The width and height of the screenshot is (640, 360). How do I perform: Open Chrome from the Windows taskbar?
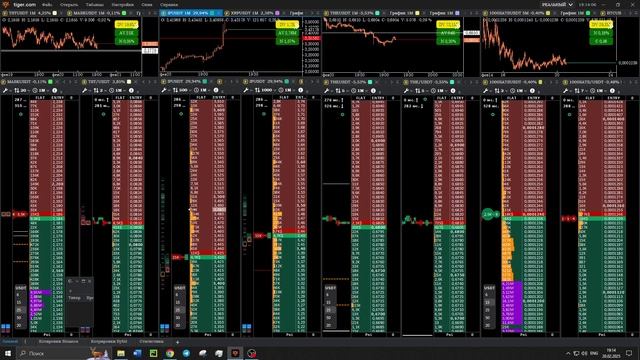[x=170, y=353]
